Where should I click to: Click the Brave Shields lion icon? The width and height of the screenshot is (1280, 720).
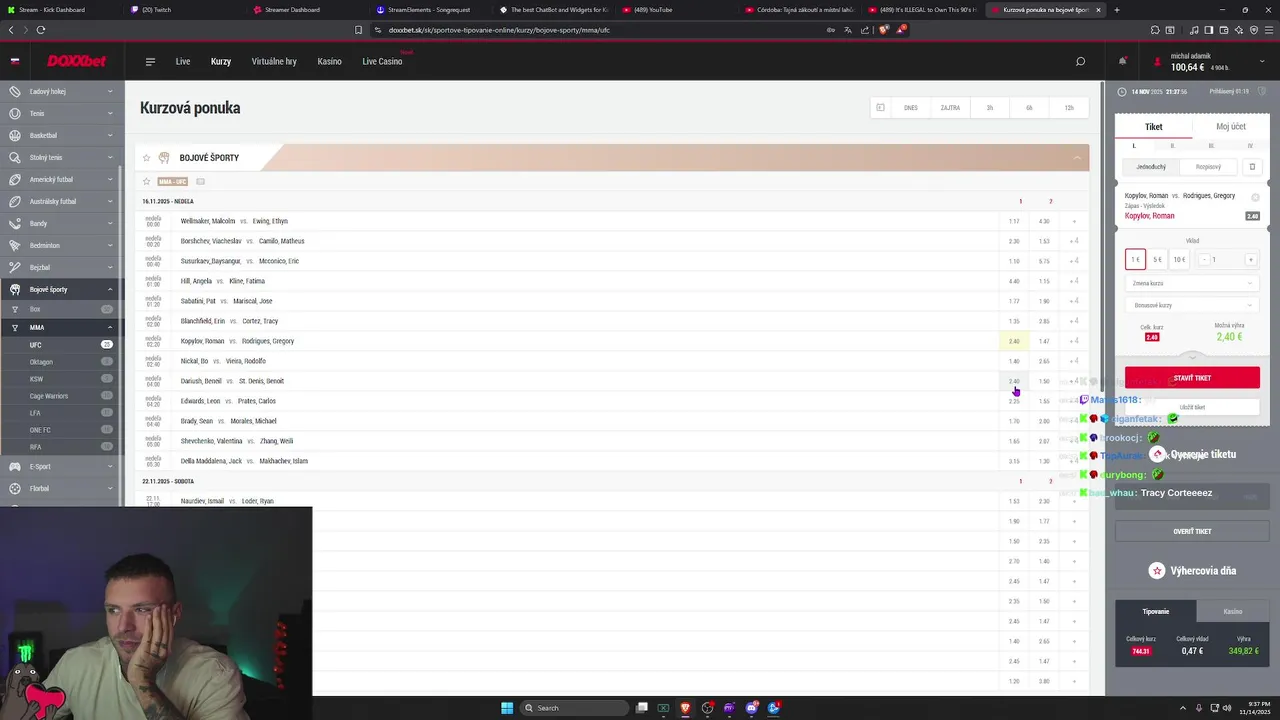tap(883, 30)
